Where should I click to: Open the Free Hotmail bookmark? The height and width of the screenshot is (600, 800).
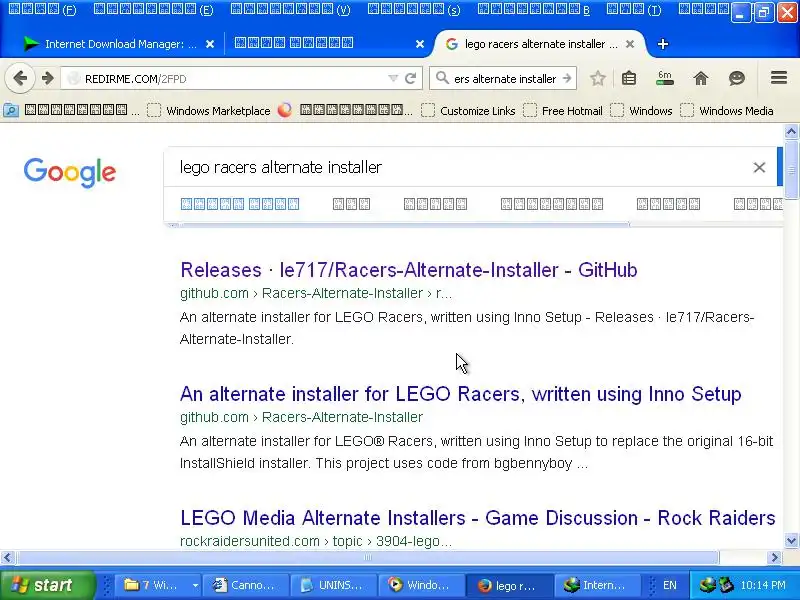tap(563, 111)
